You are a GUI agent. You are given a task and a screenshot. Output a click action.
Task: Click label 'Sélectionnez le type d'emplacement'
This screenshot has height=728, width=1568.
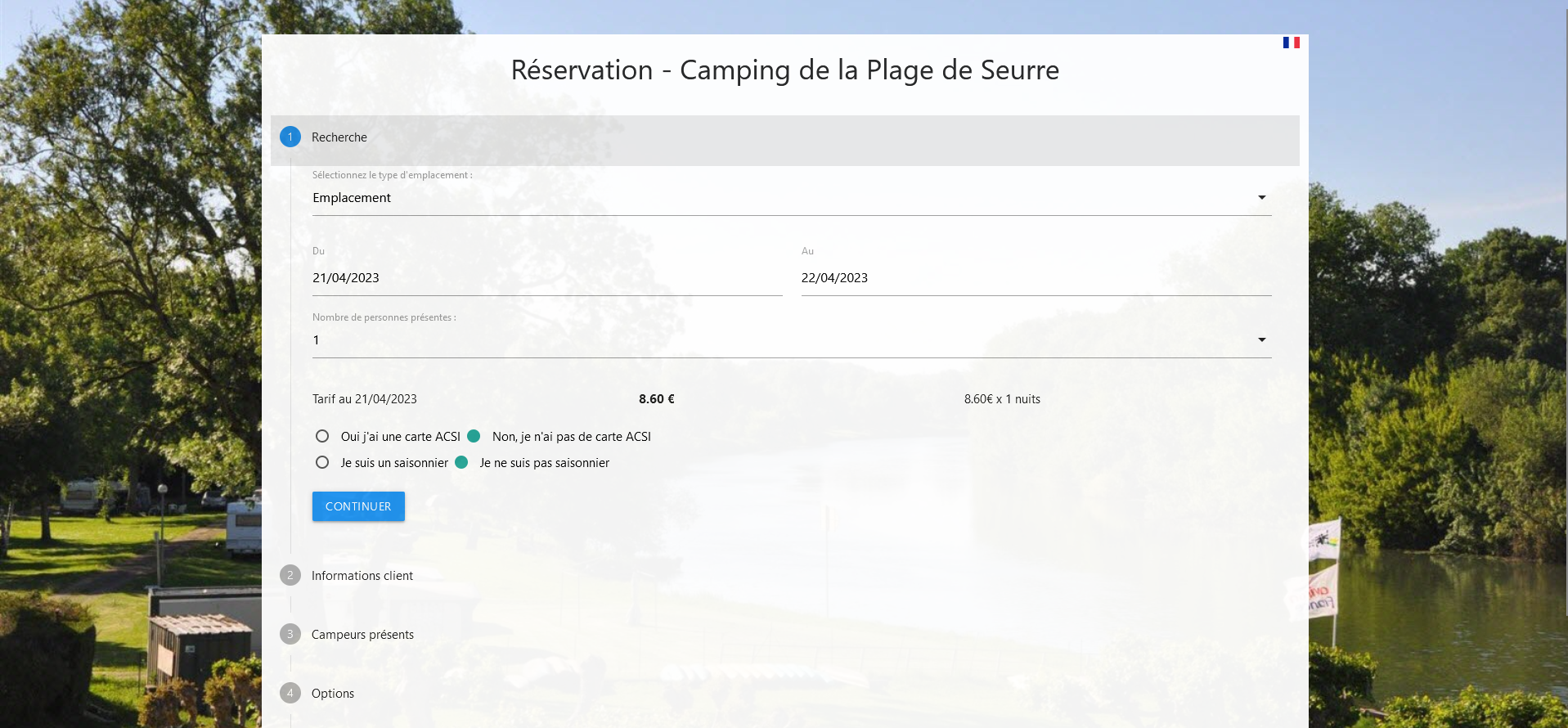pyautogui.click(x=392, y=175)
